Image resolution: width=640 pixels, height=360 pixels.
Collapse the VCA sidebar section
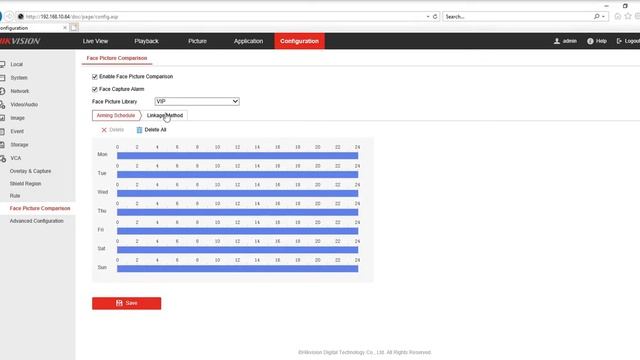coord(15,158)
